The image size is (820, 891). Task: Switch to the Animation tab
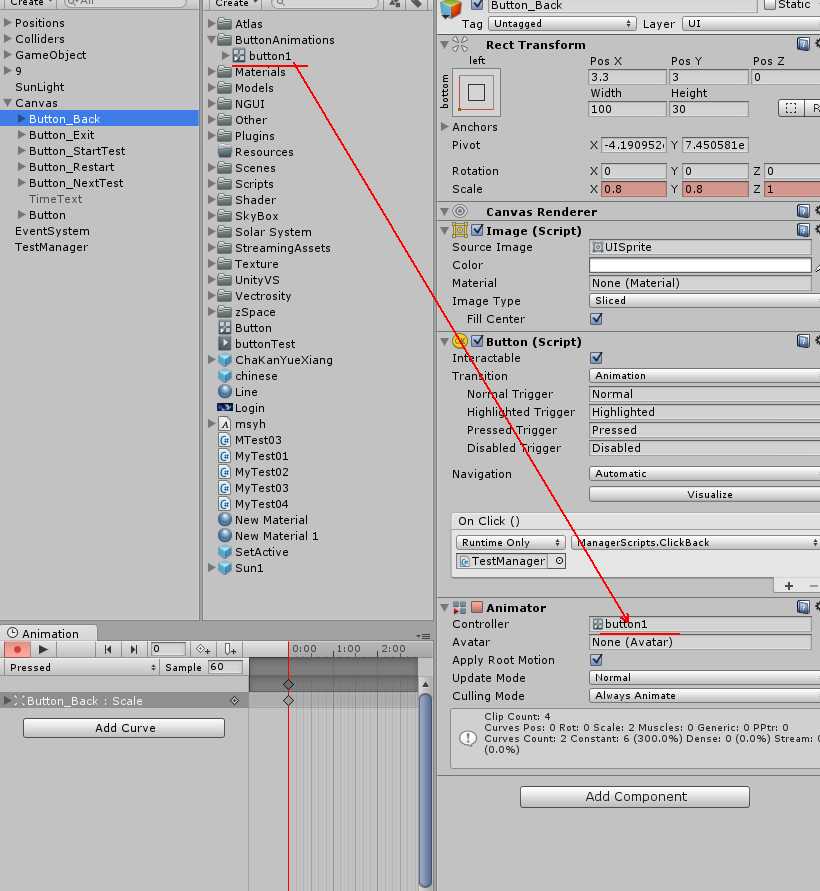[49, 633]
